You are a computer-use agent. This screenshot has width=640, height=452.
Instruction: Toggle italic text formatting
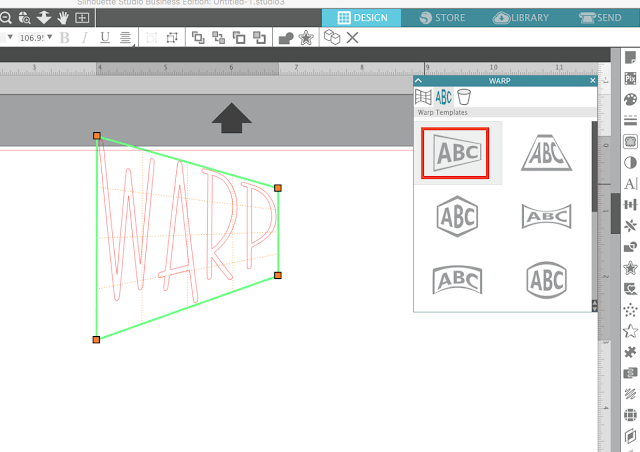pos(84,38)
